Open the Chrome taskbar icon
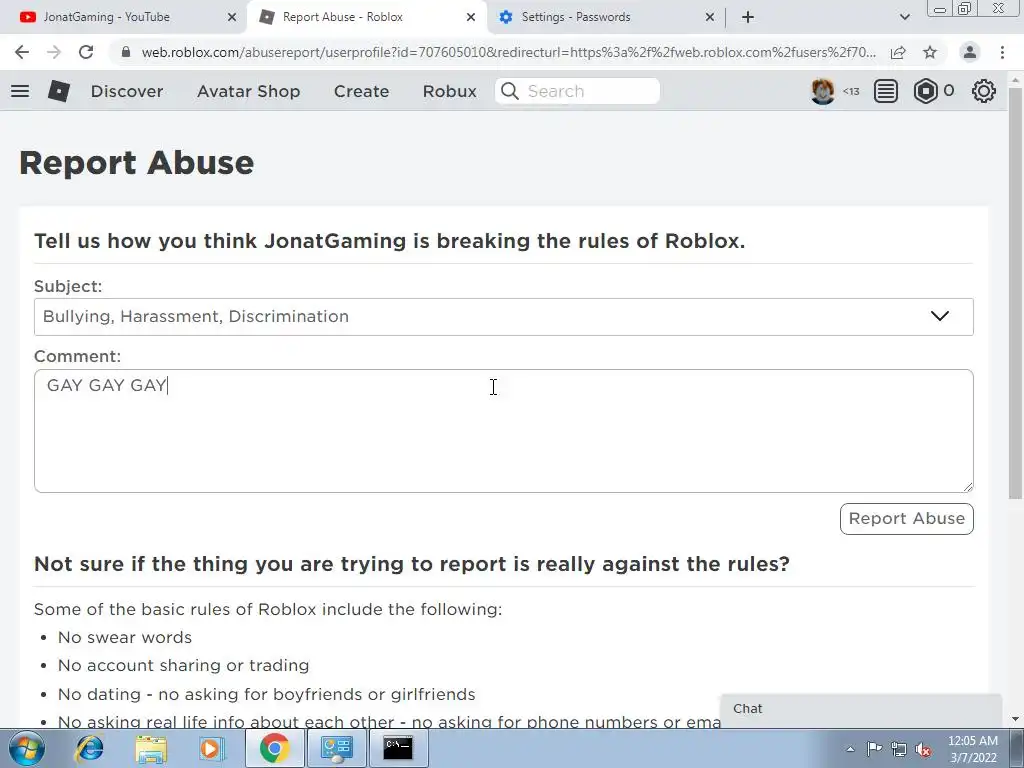This screenshot has width=1024, height=768. click(x=274, y=748)
